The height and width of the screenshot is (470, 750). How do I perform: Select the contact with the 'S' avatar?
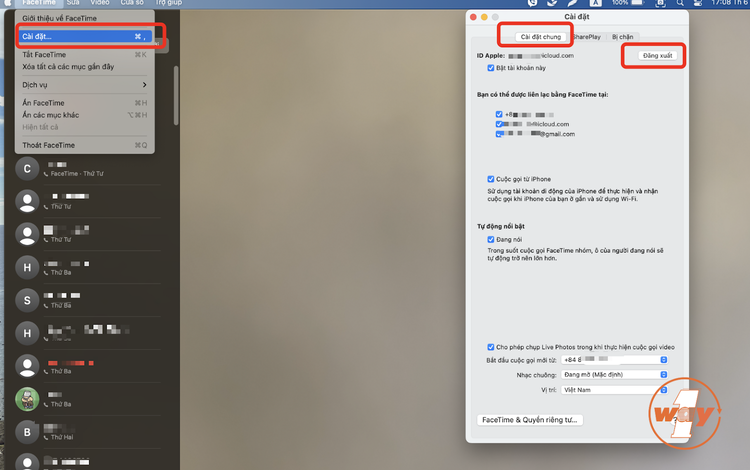[x=88, y=300]
